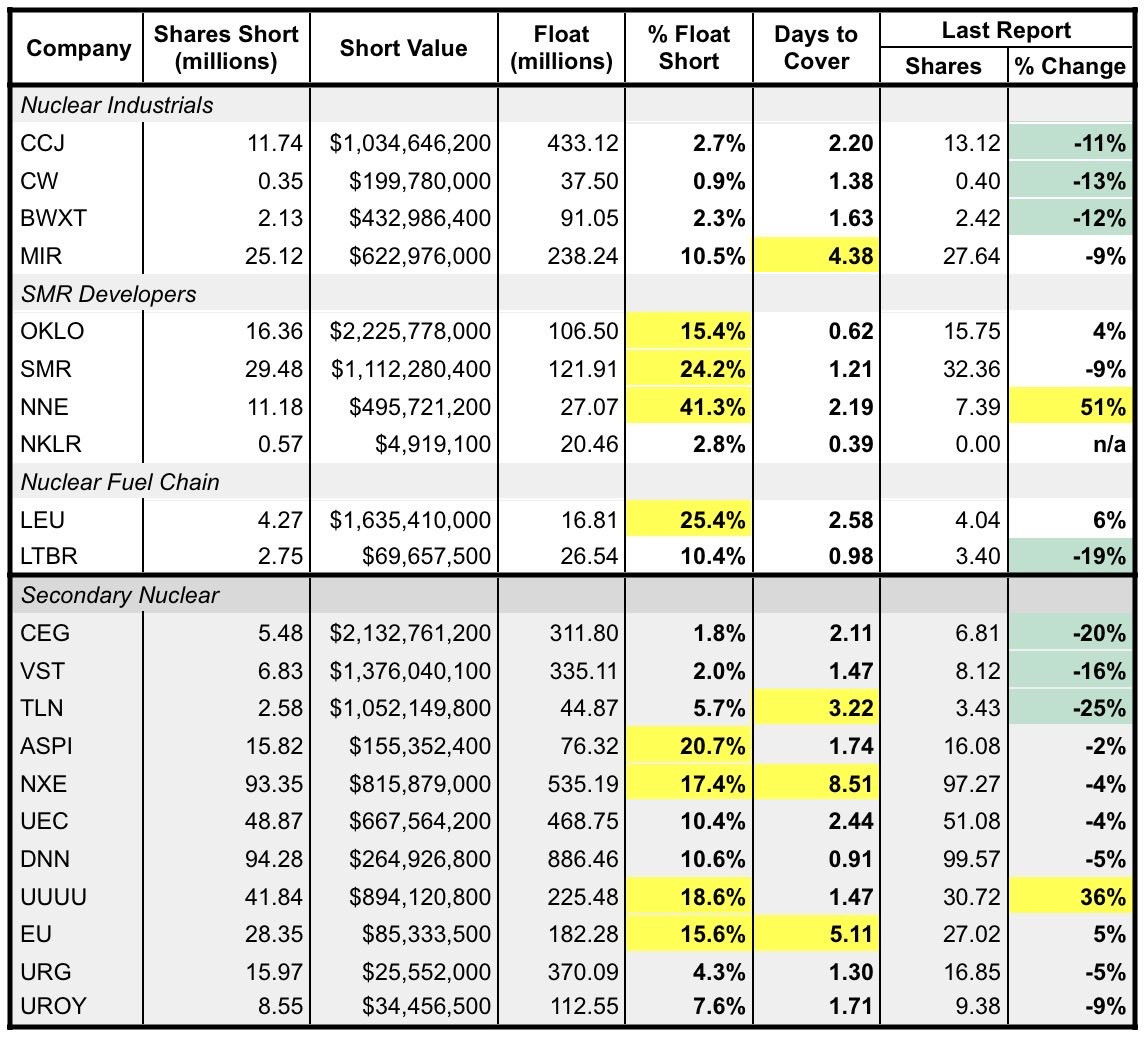Select the Nuclear Industrials section row
Image resolution: width=1145 pixels, height=1039 pixels.
click(x=572, y=105)
